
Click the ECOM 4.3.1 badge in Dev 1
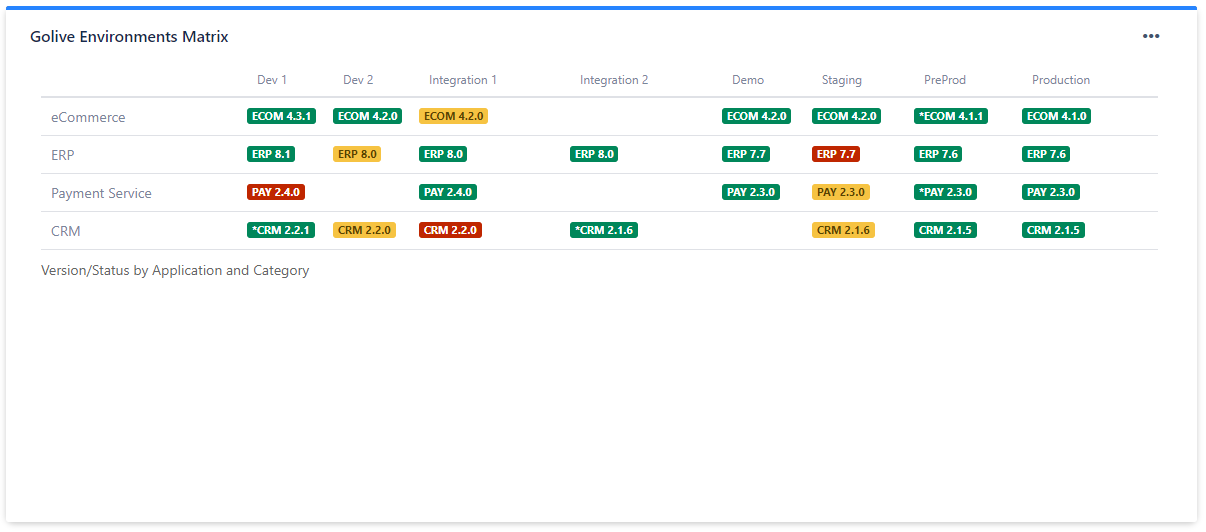281,116
